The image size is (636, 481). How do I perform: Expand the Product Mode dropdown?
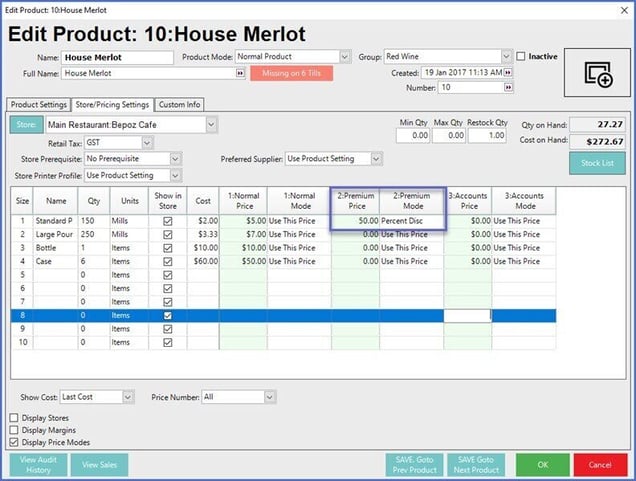[x=345, y=57]
